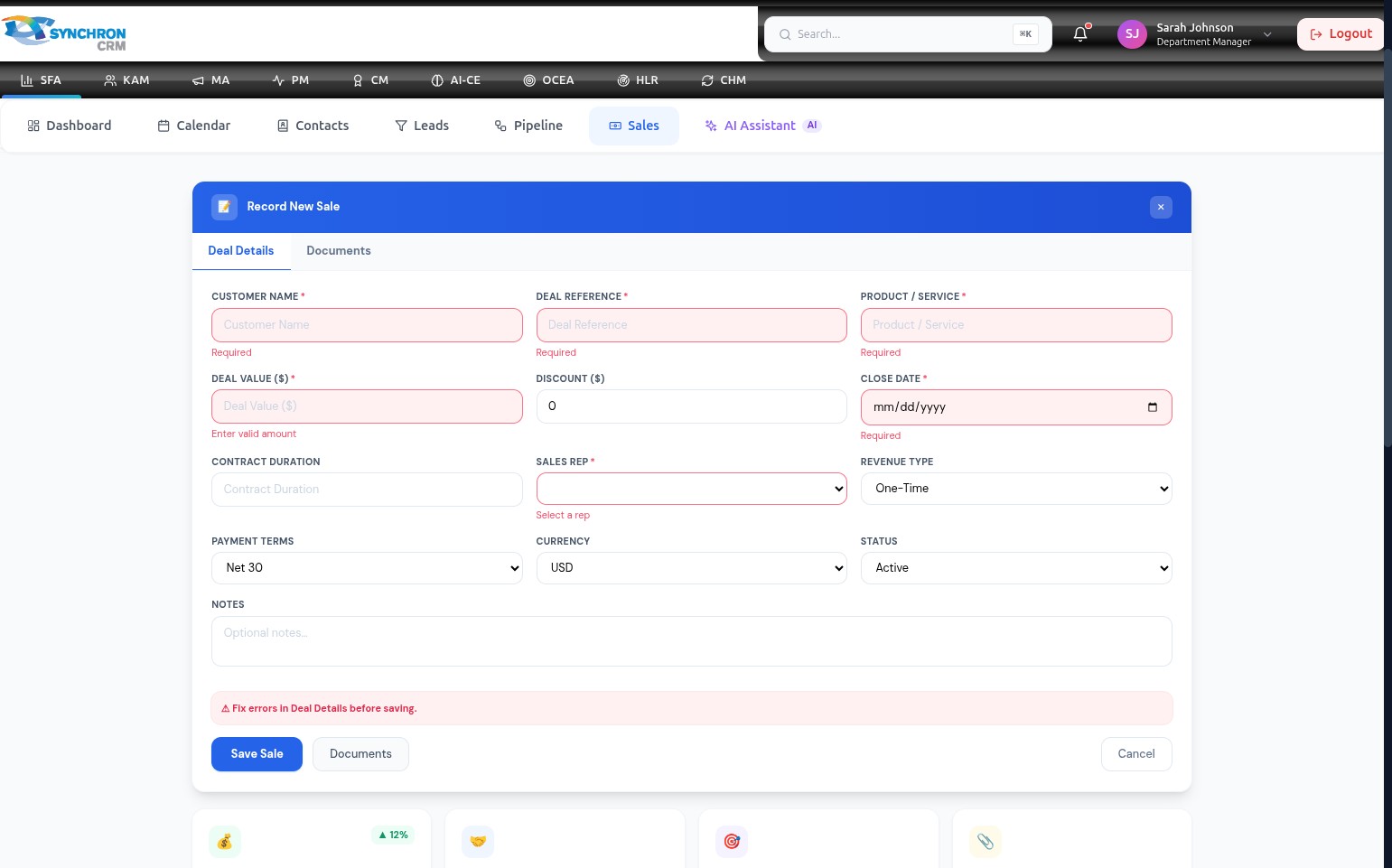Click the handshake card icon
Viewport: 1392px width, 868px height.
(478, 842)
